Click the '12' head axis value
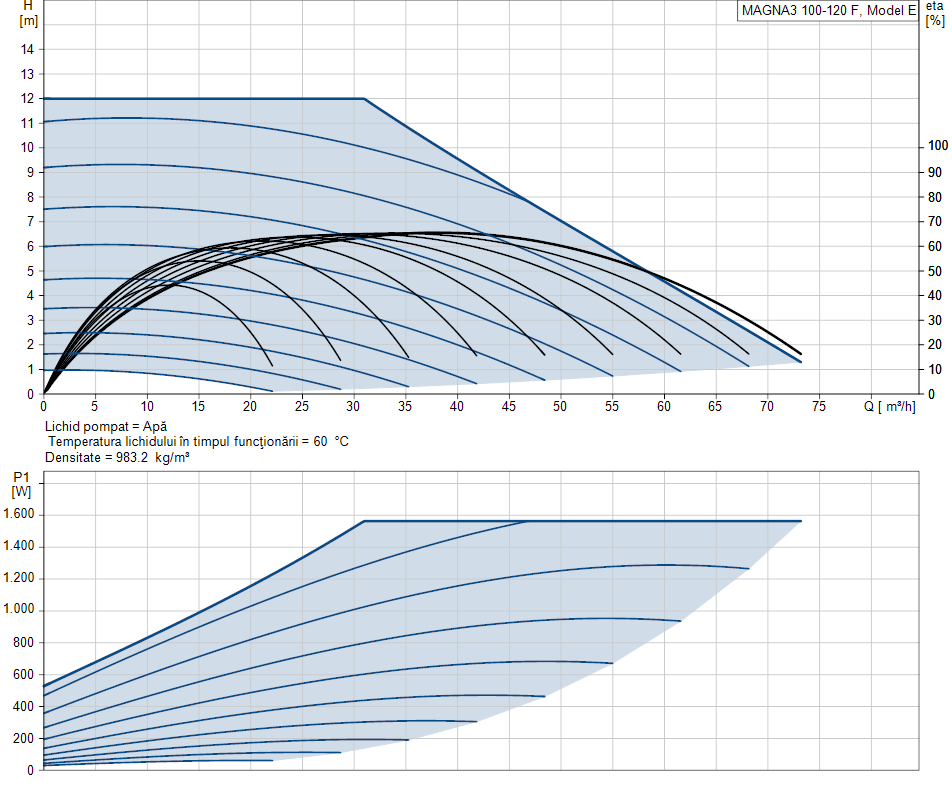This screenshot has width=952, height=788. click(x=27, y=98)
